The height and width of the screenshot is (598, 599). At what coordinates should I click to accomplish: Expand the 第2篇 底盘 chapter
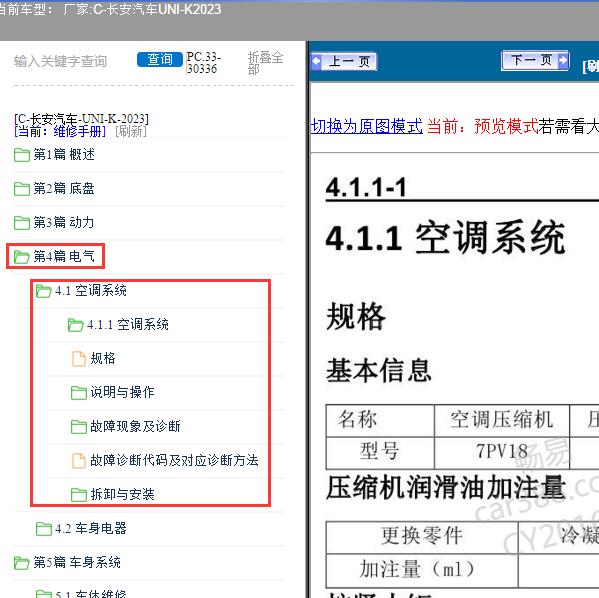[x=64, y=188]
